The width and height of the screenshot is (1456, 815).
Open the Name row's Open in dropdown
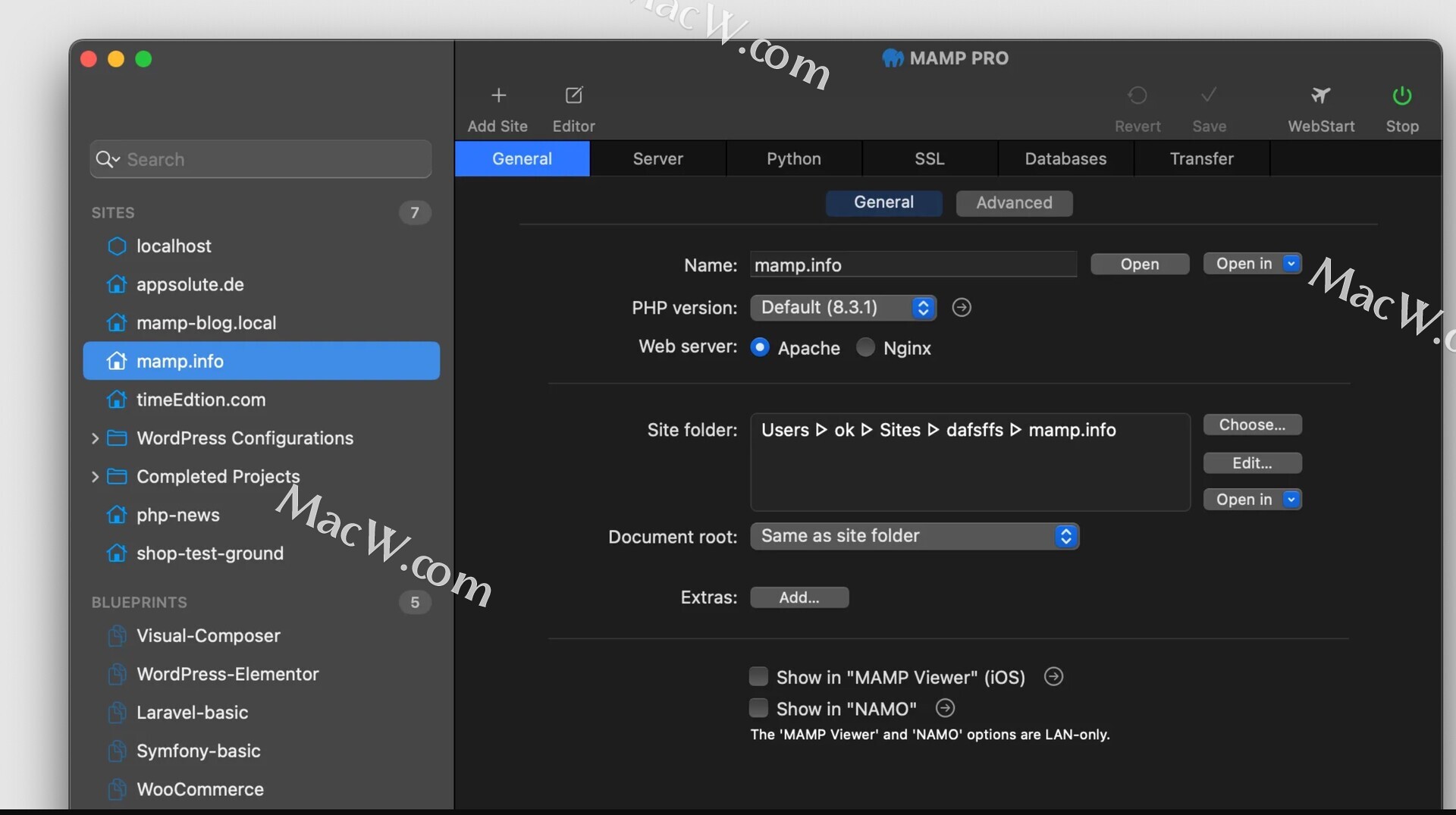tap(1253, 264)
